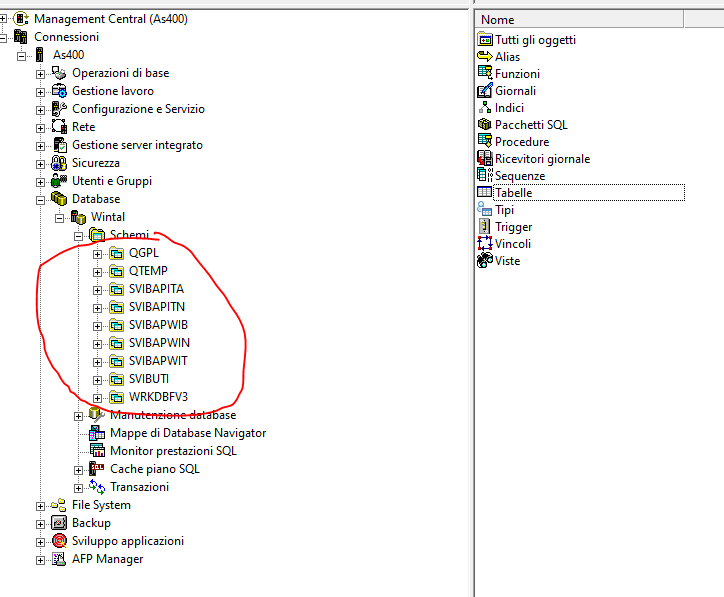Click the Connessioni servers icon
Screen dimensions: 724x597
[21, 37]
